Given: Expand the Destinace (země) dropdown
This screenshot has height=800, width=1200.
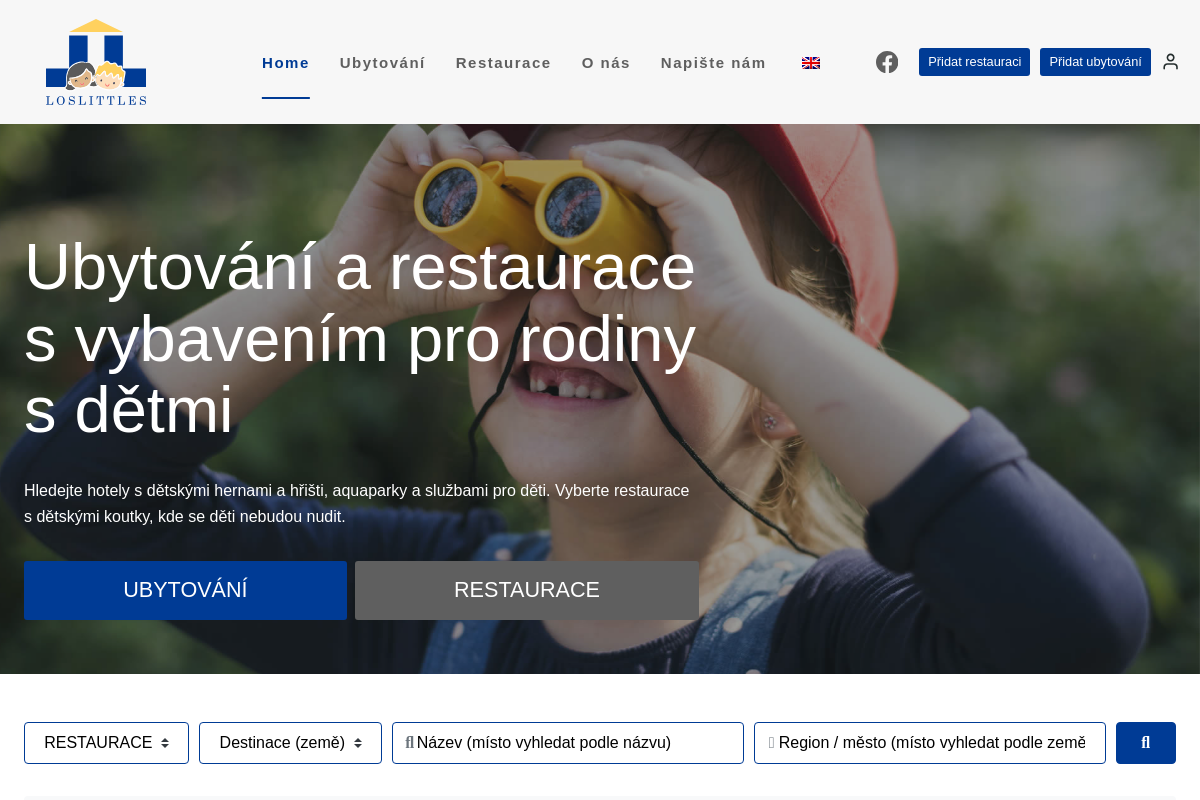Looking at the screenshot, I should click(x=290, y=743).
